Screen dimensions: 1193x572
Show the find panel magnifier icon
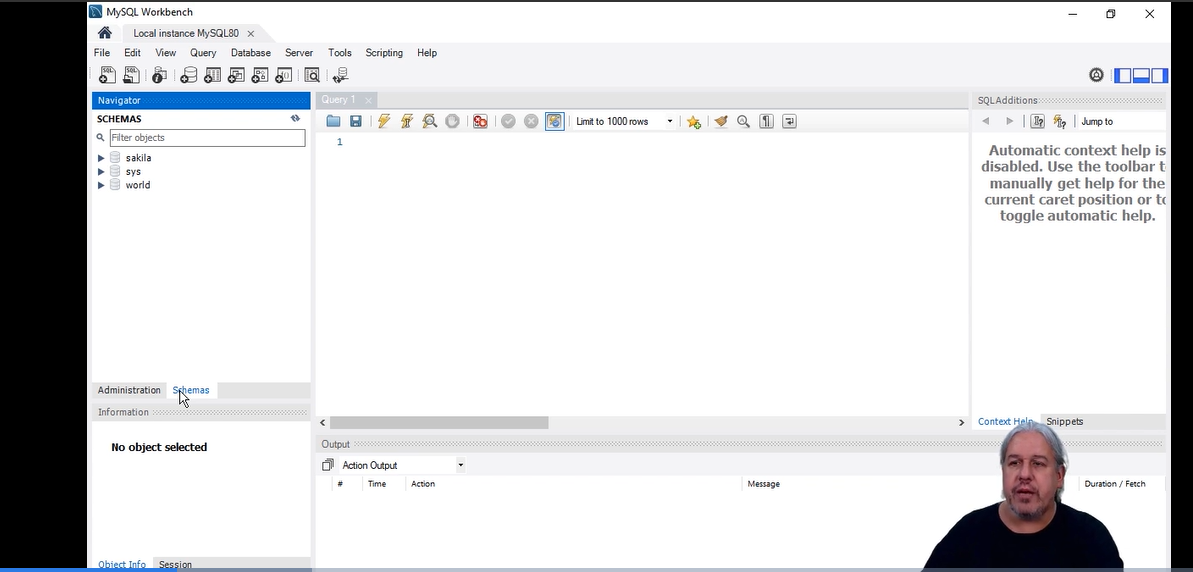tap(743, 121)
